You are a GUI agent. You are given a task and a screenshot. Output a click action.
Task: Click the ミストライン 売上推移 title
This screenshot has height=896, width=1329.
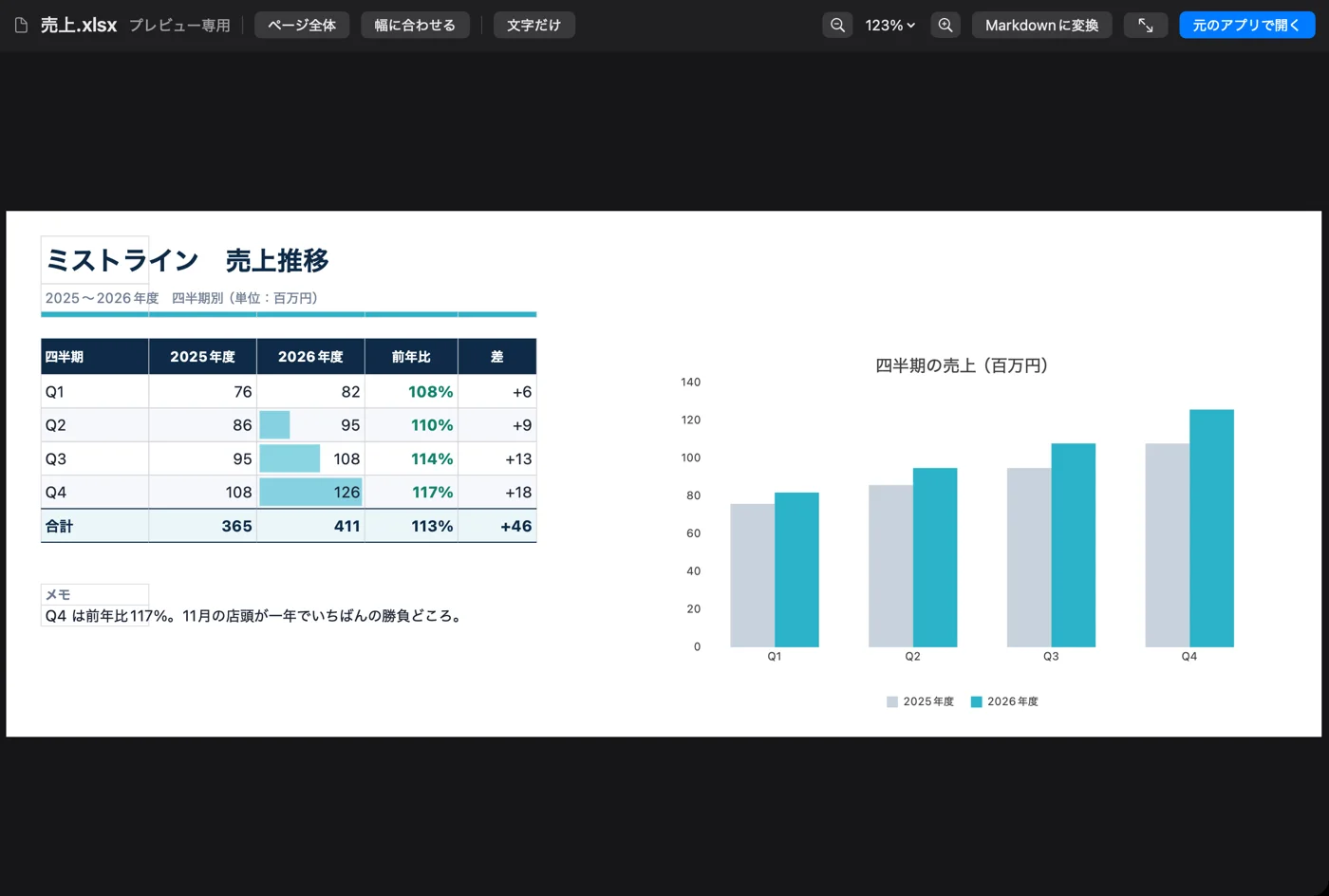[187, 260]
